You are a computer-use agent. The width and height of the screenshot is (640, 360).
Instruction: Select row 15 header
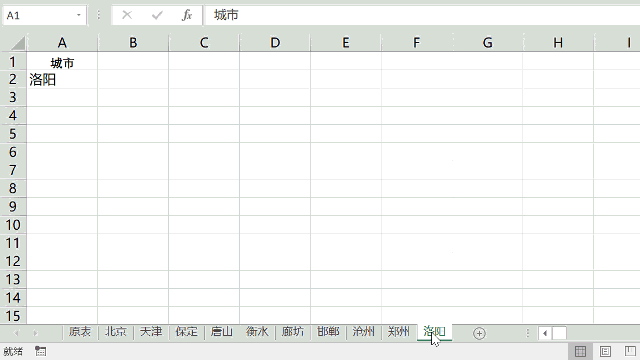[x=13, y=316]
